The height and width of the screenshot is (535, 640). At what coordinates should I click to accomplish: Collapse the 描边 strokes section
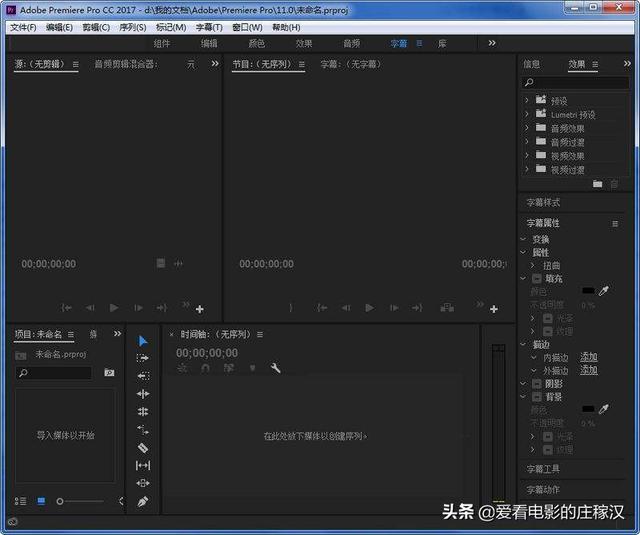tap(523, 344)
